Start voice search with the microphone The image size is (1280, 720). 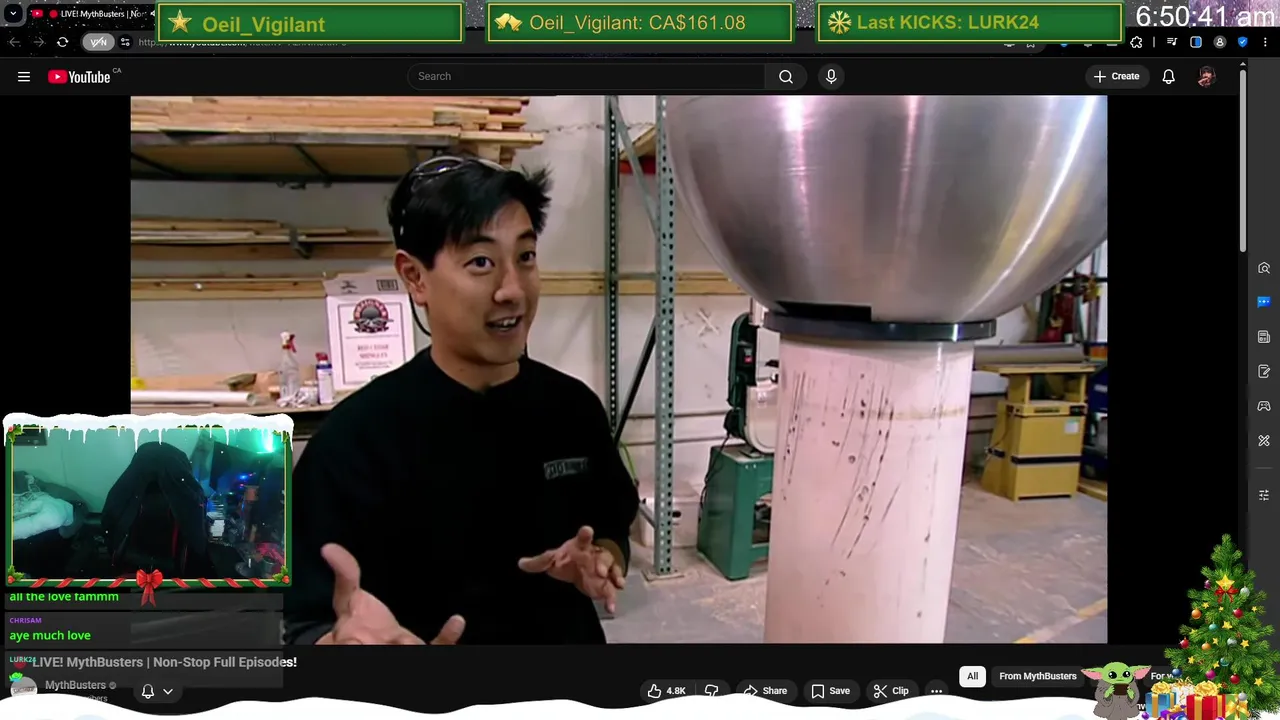point(831,76)
